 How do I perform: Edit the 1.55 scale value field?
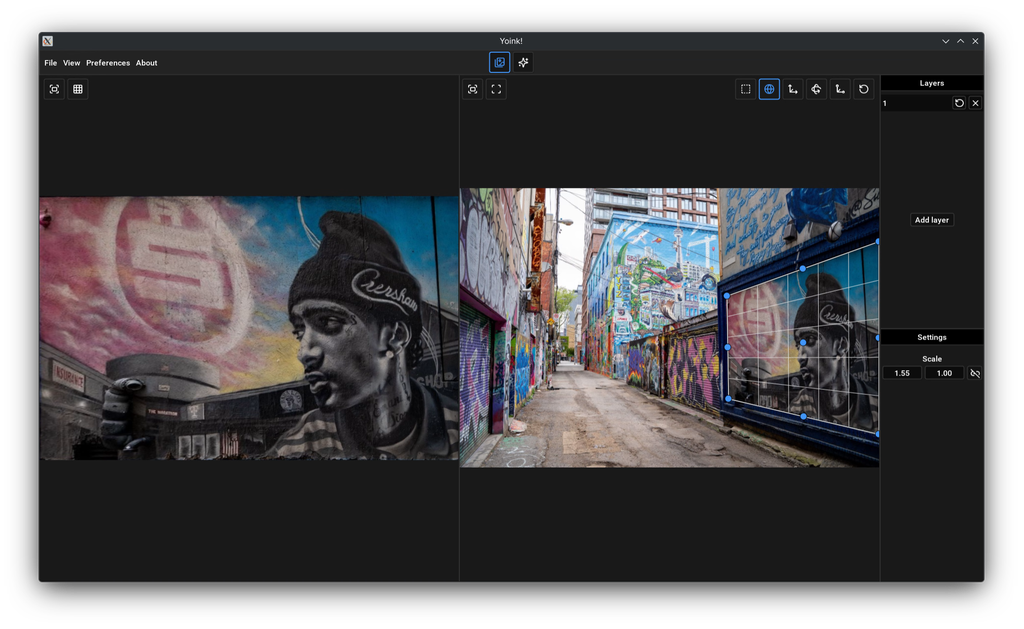pos(901,372)
